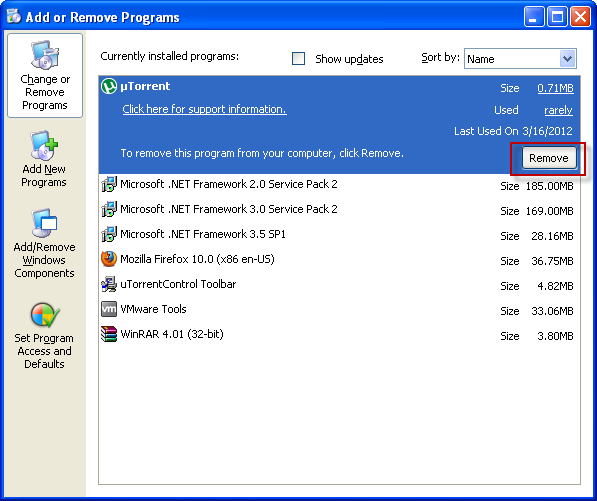Select Microsoft .NET Framework 2.0 Service Pack 2
Screen dimensions: 597x501
pyautogui.click(x=339, y=185)
